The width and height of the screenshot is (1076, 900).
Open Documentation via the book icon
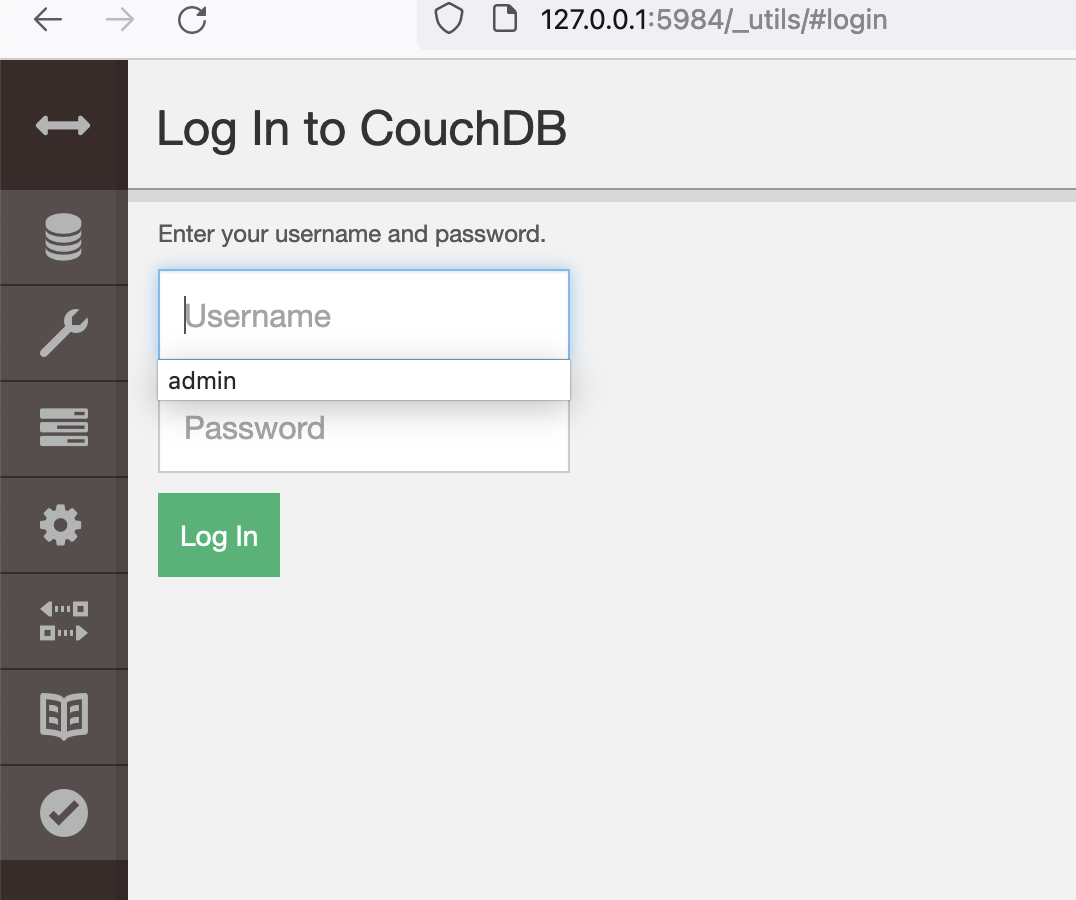point(63,716)
